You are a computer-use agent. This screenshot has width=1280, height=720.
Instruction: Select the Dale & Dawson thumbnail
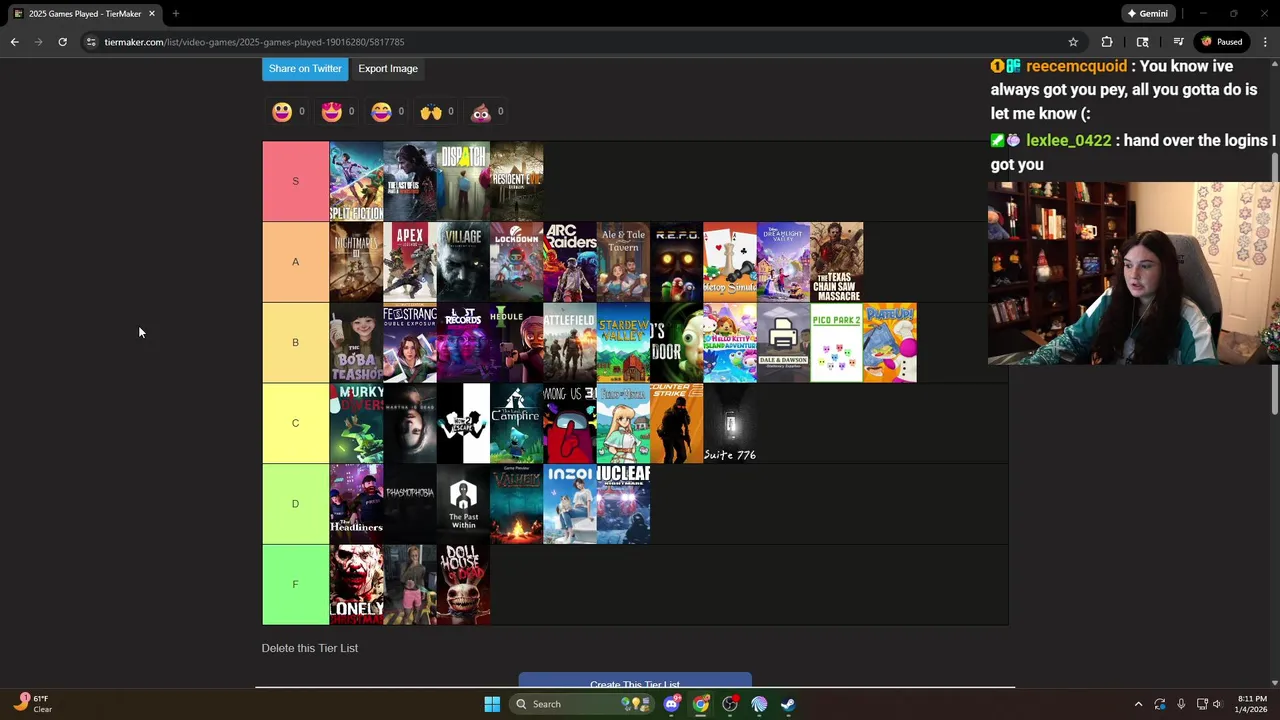click(783, 342)
